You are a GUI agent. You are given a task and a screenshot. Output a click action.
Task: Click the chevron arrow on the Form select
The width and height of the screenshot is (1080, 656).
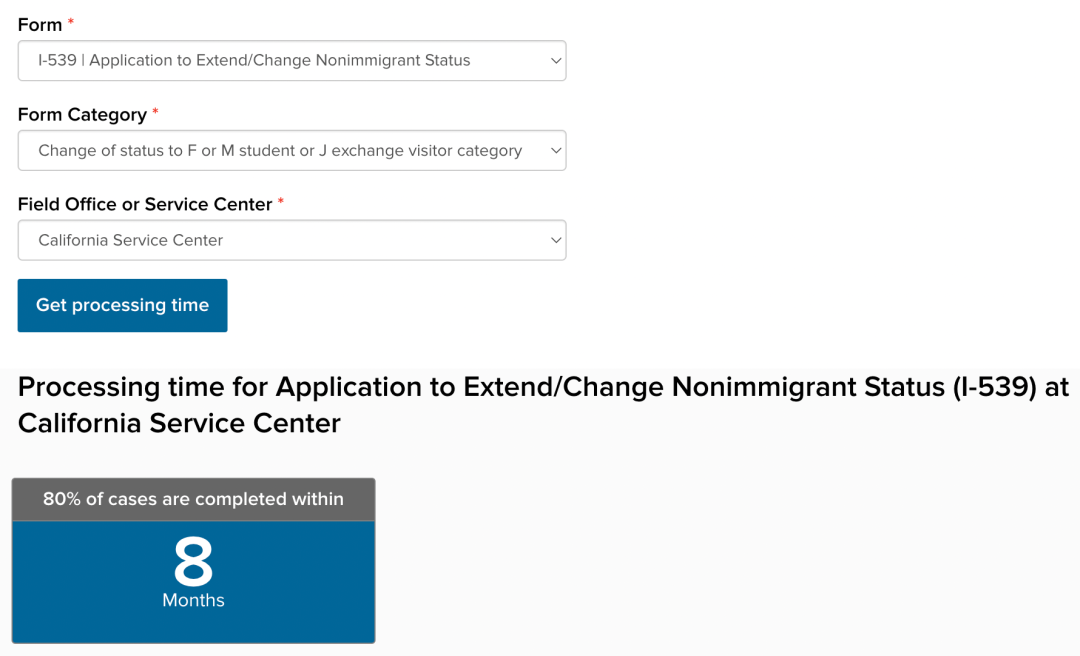[x=556, y=61]
